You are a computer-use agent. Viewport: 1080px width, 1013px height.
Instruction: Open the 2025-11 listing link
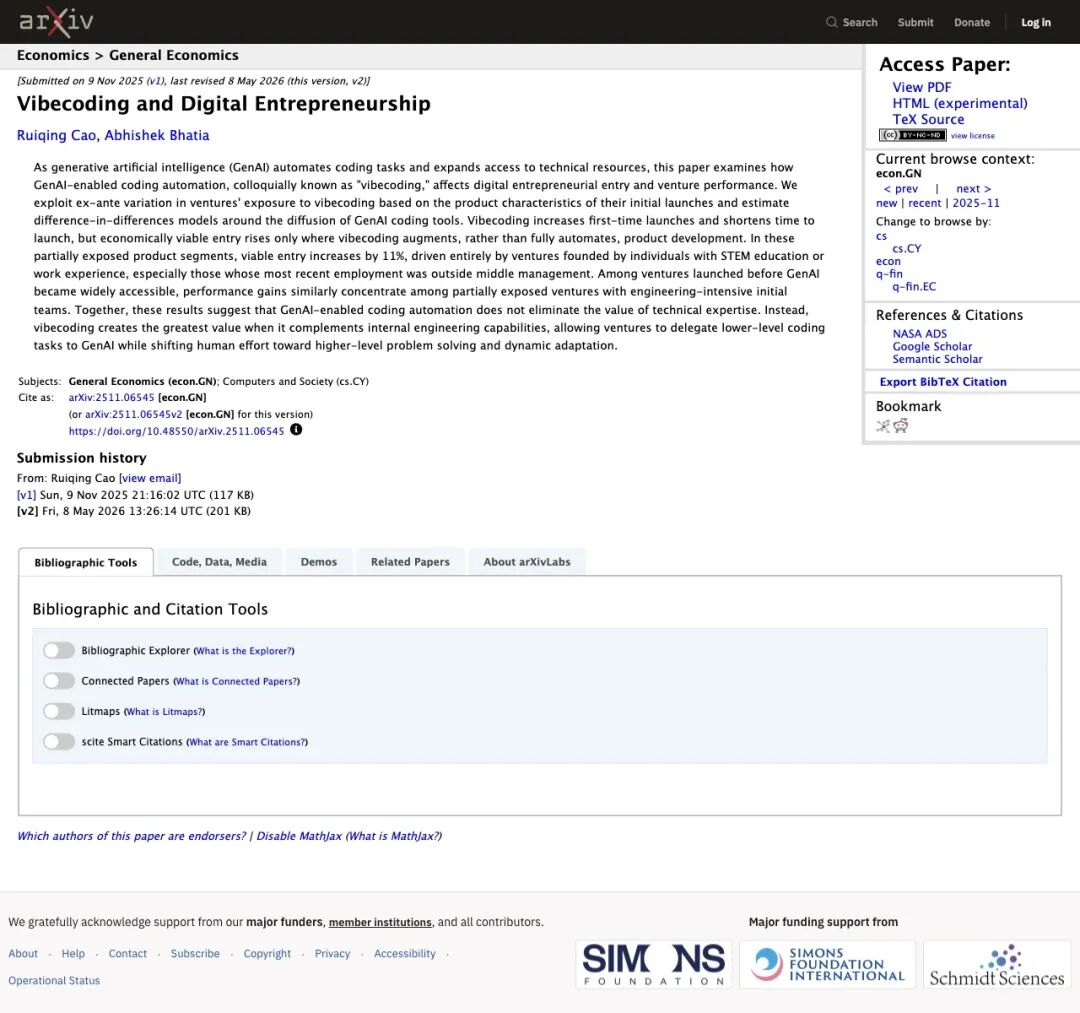(x=976, y=203)
